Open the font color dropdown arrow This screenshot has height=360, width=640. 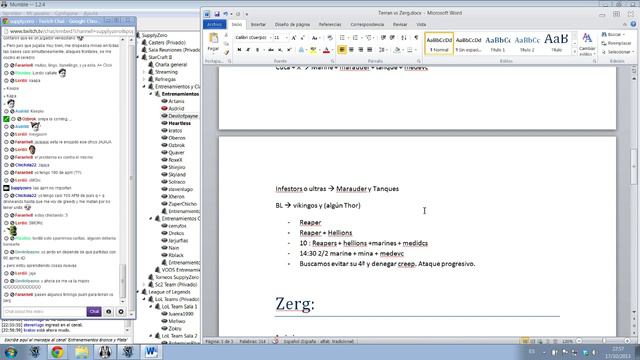click(332, 50)
